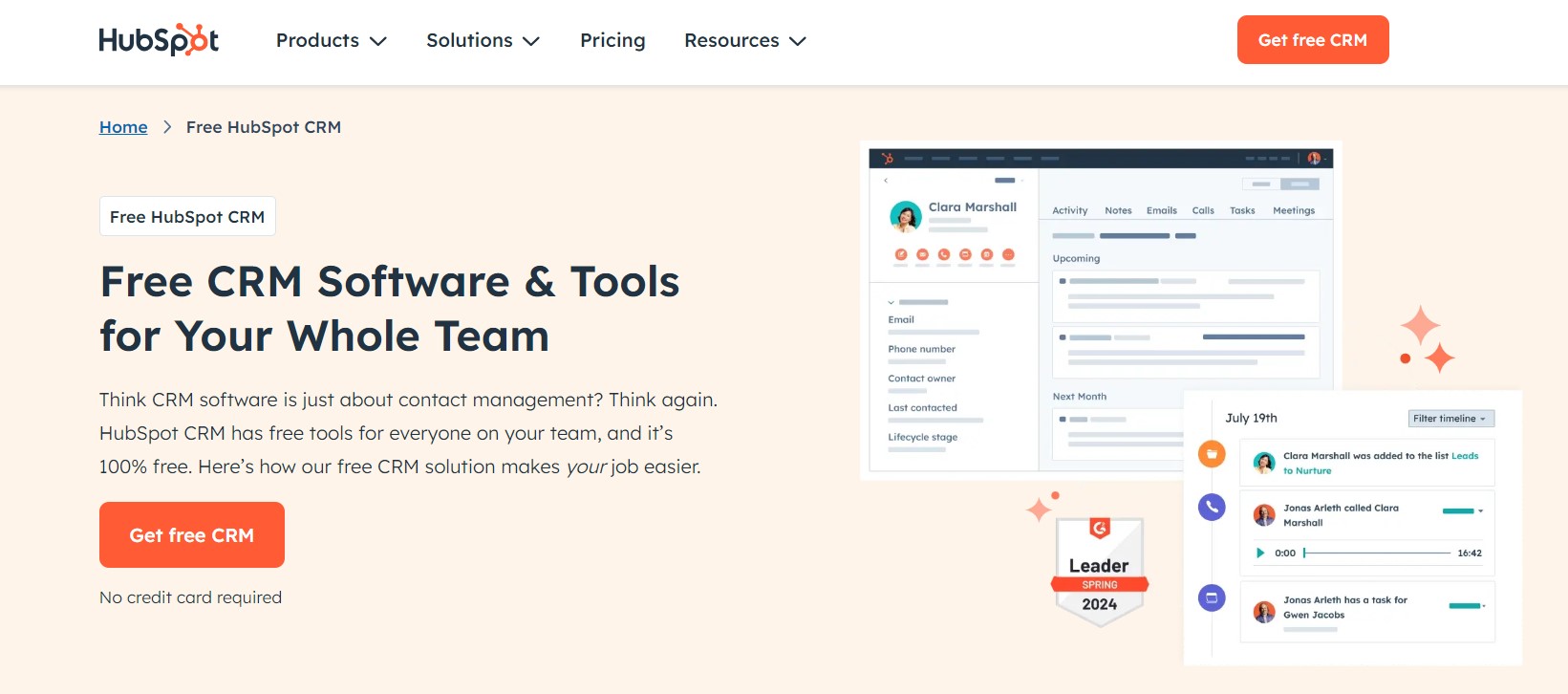Click Jonas Arleth's avatar on the call card

coord(1264,515)
